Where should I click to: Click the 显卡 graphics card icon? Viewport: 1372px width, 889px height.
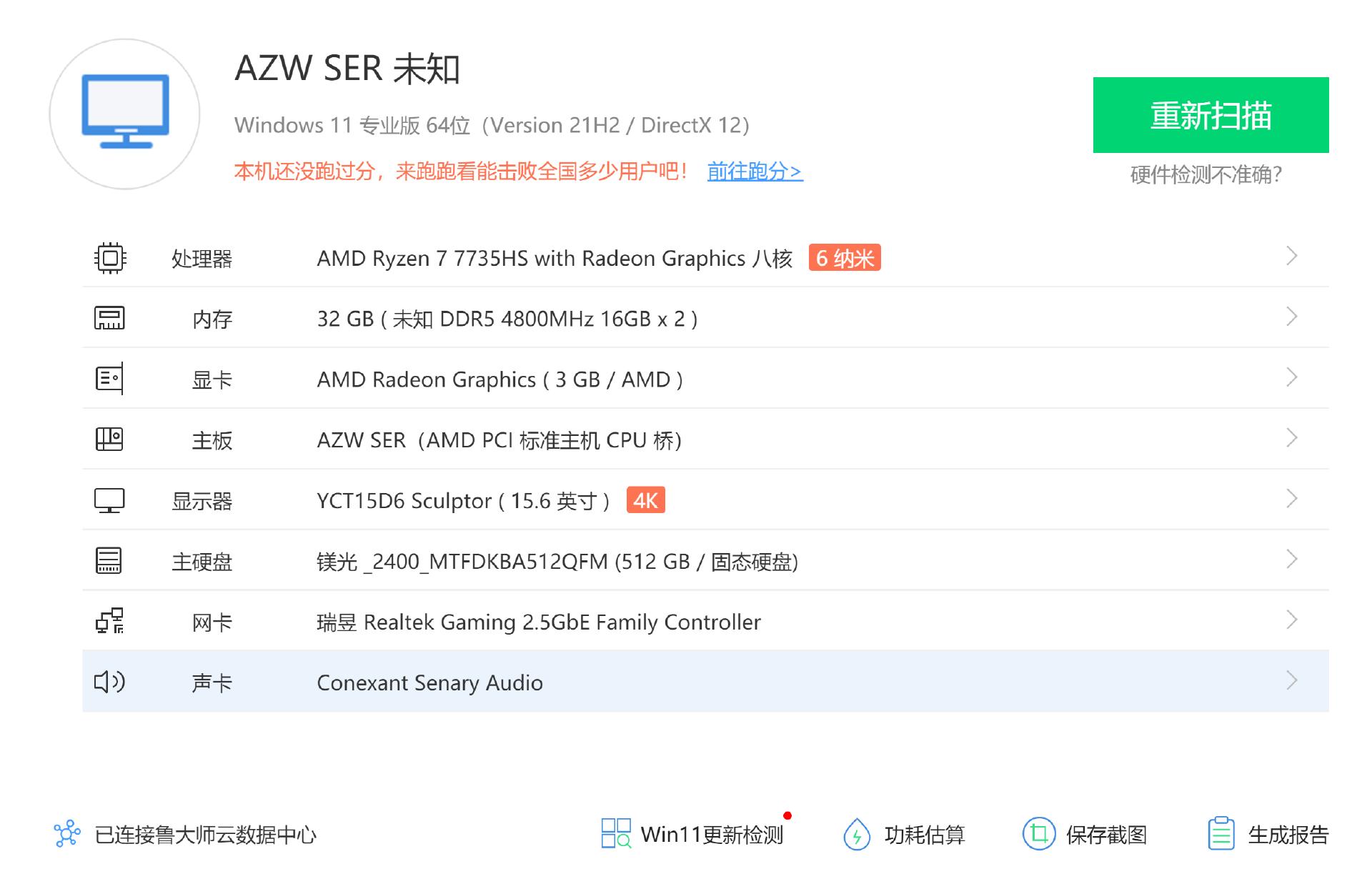[x=111, y=379]
